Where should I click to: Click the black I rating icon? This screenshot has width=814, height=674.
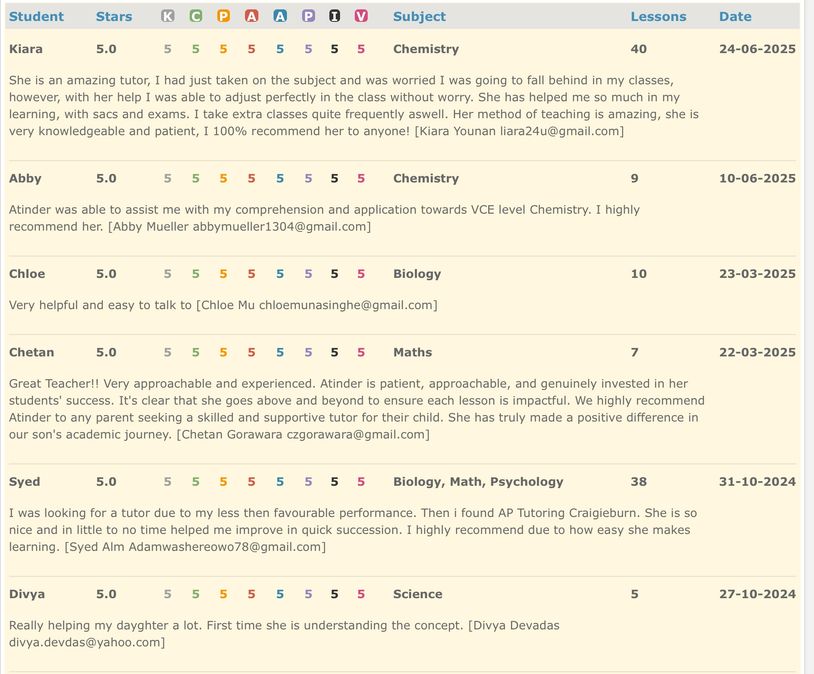(335, 16)
